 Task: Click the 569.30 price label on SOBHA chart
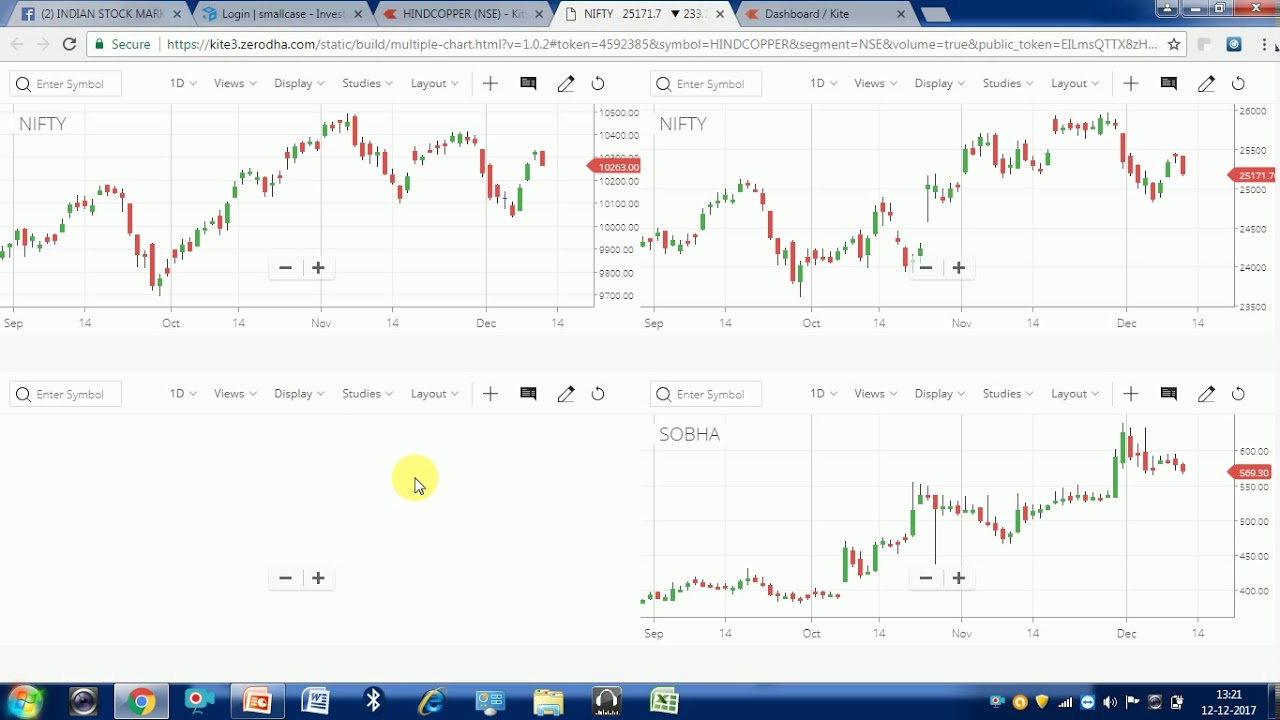pos(1250,472)
